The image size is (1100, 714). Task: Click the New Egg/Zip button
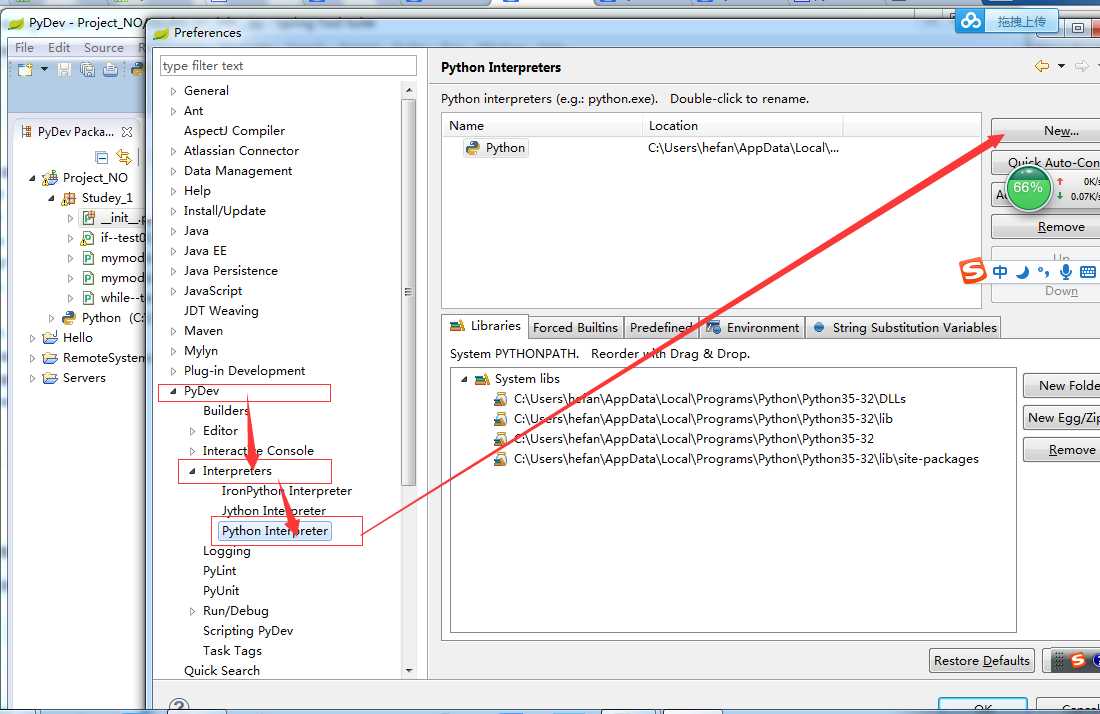(1062, 418)
